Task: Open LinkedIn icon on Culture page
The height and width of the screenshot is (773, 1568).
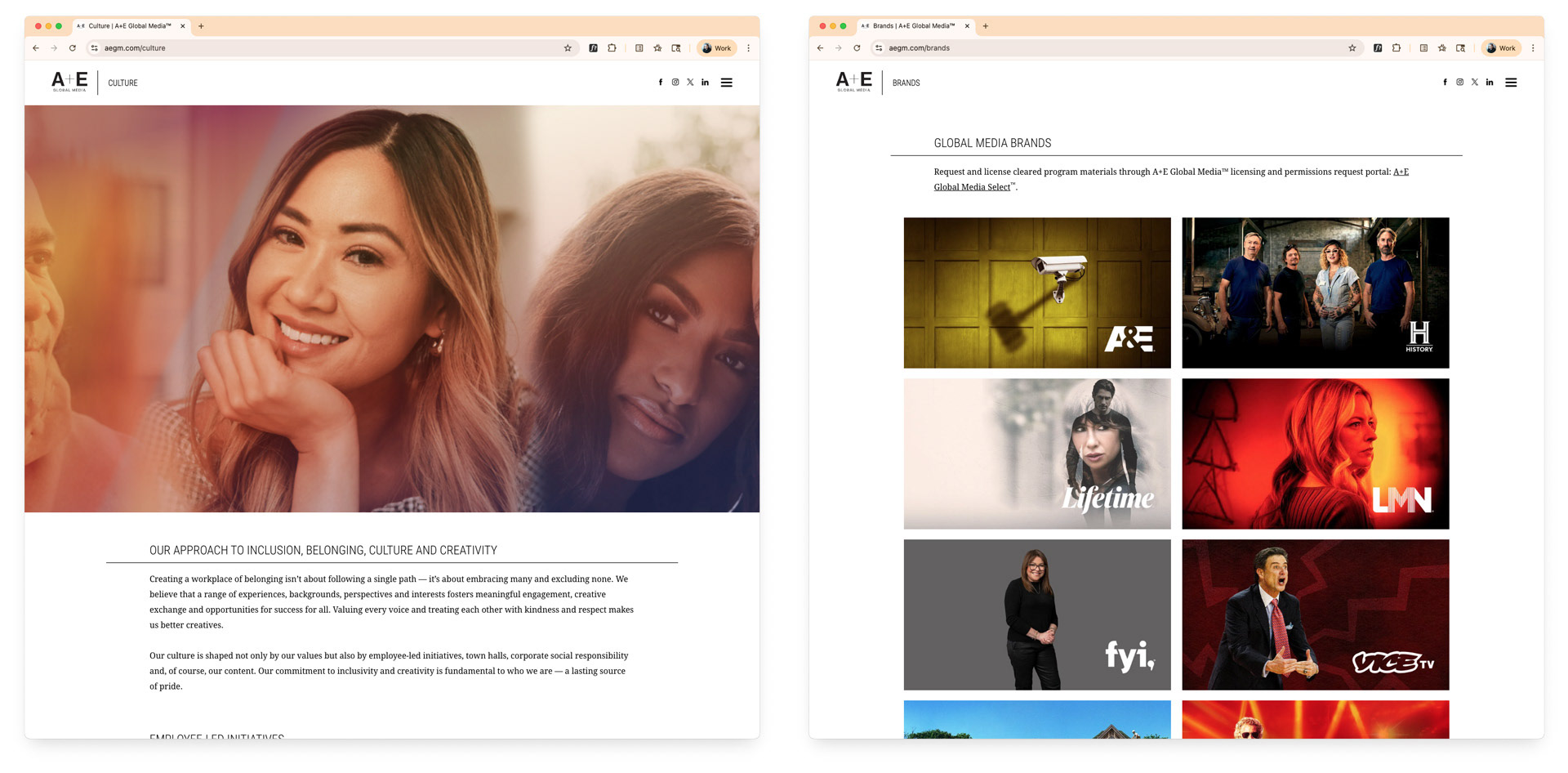Action: (706, 83)
